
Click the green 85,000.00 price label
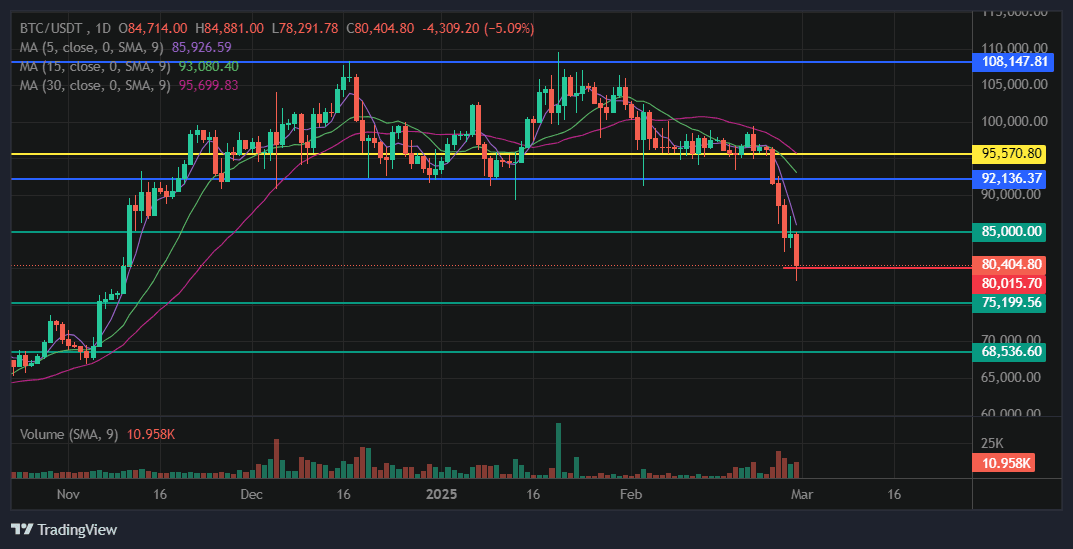pyautogui.click(x=1009, y=232)
